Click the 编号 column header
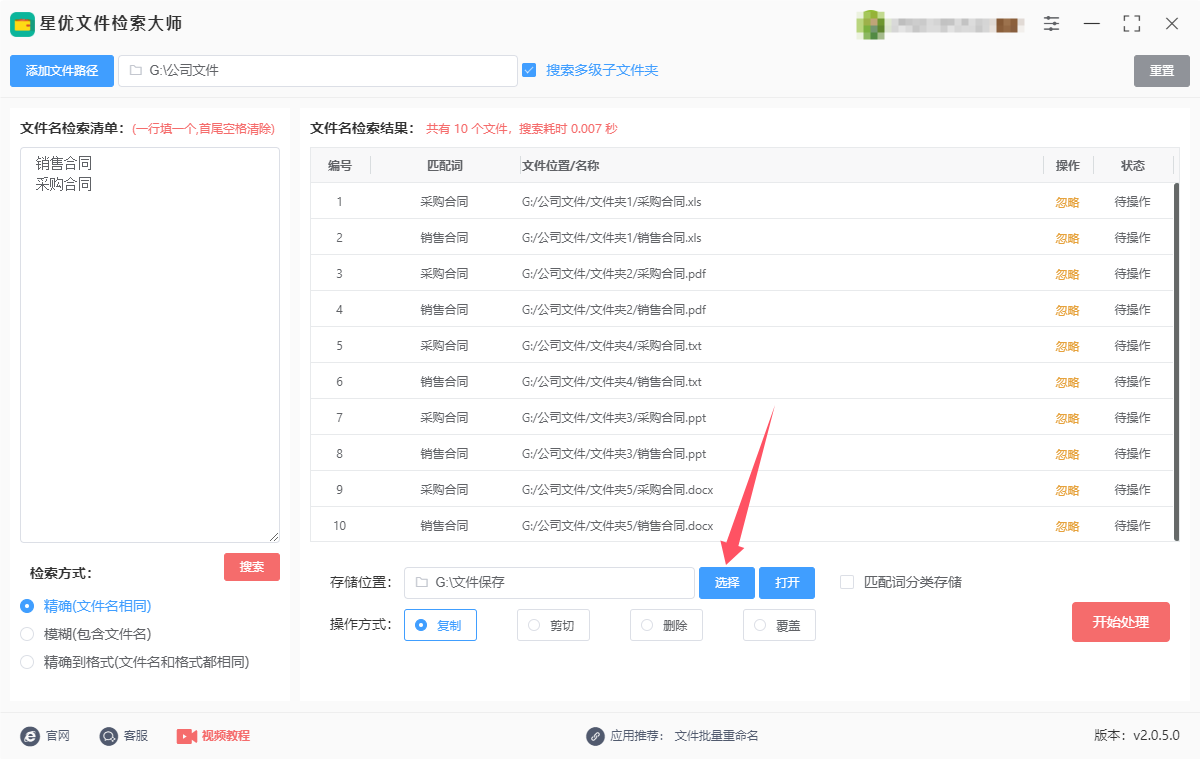1200x760 pixels. [x=340, y=166]
